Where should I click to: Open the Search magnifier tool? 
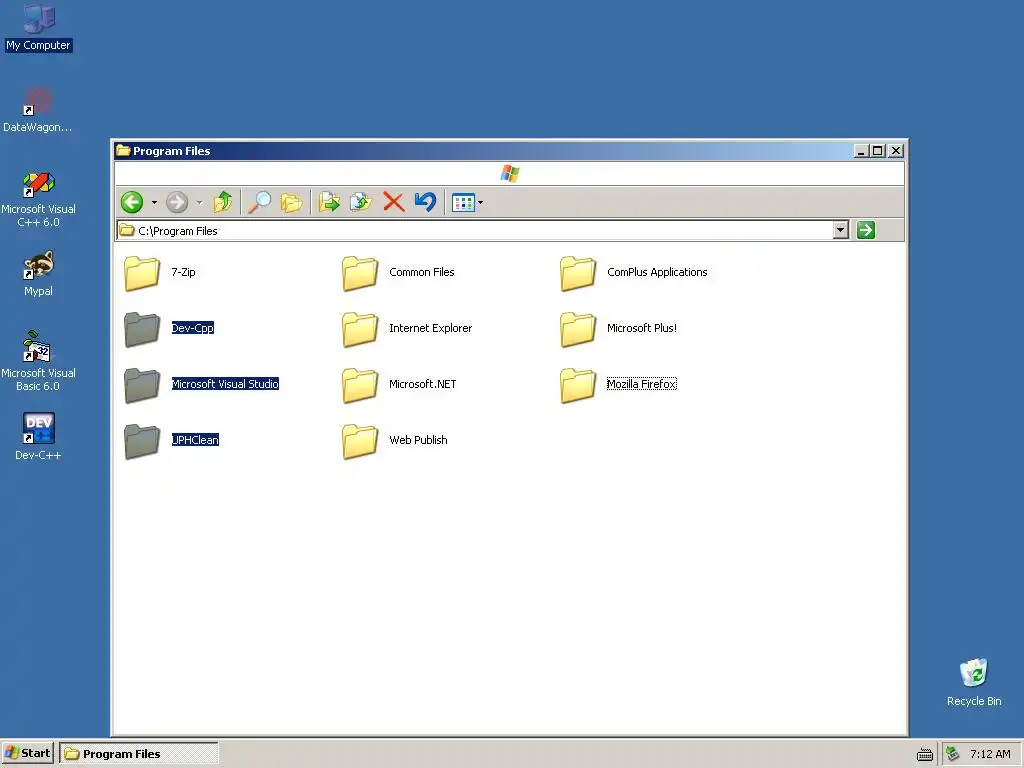click(x=260, y=202)
